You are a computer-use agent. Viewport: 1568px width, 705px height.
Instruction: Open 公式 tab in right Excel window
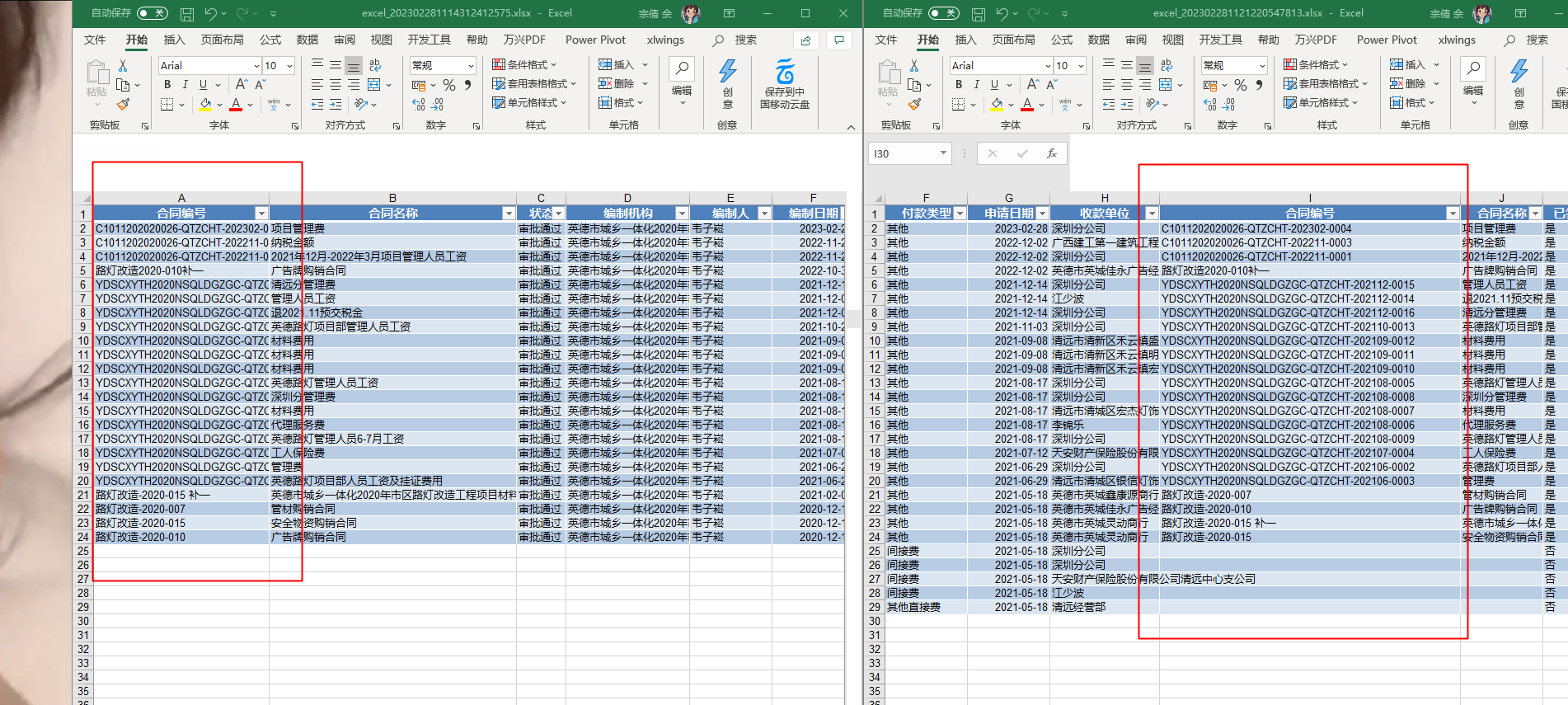1062,40
